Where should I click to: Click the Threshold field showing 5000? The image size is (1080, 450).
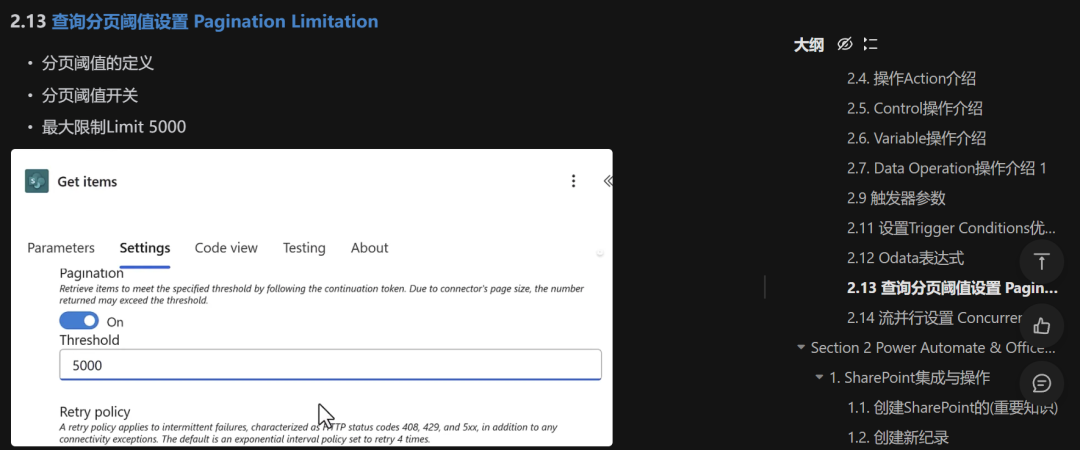tap(331, 365)
